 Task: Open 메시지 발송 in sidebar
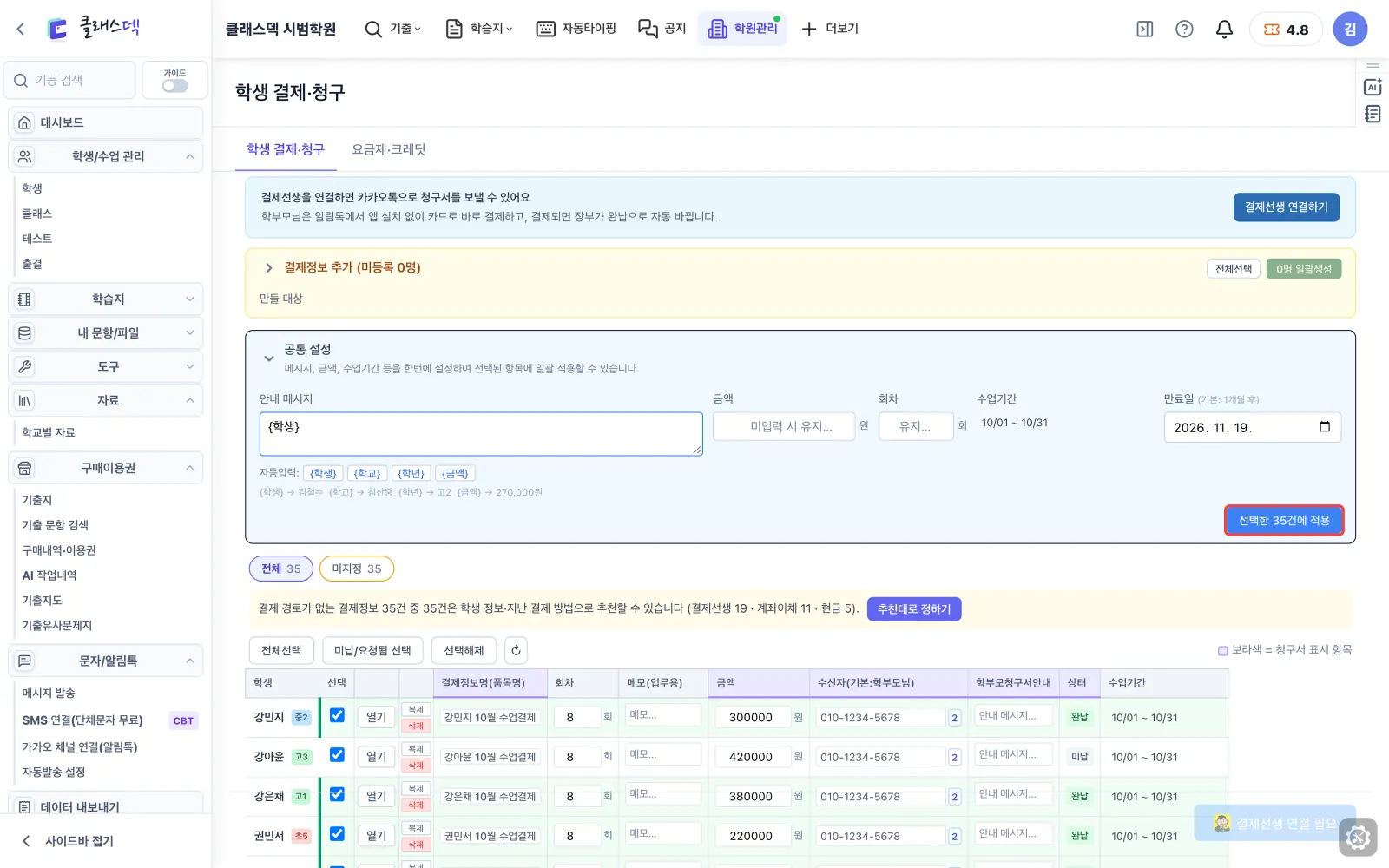[x=49, y=693]
